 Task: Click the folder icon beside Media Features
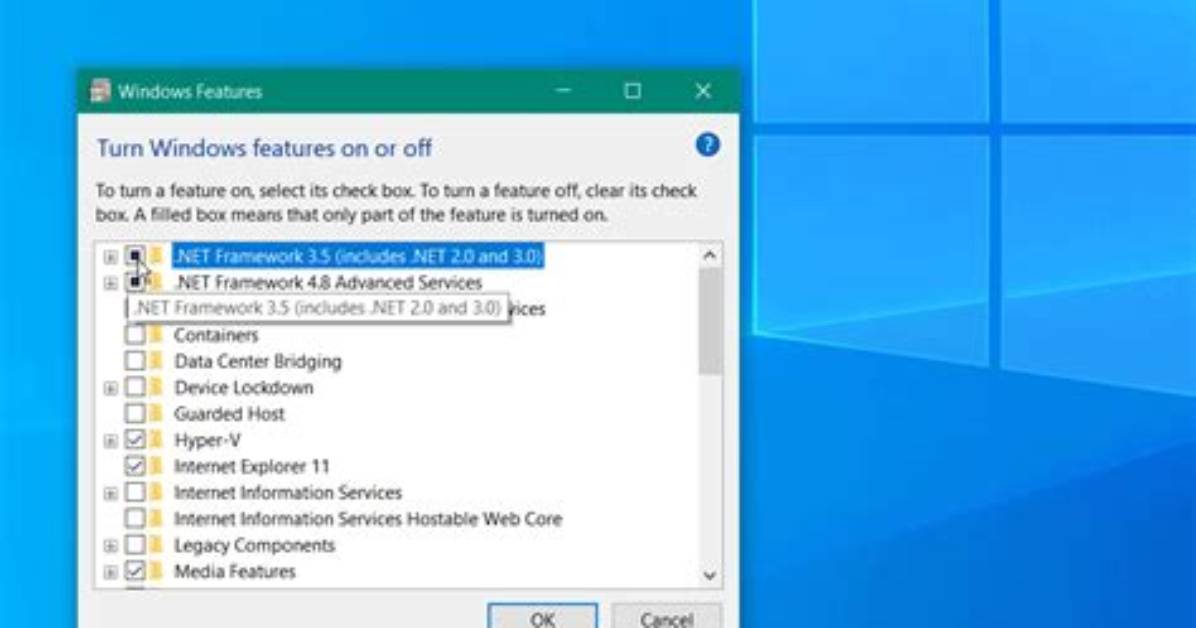(156, 571)
